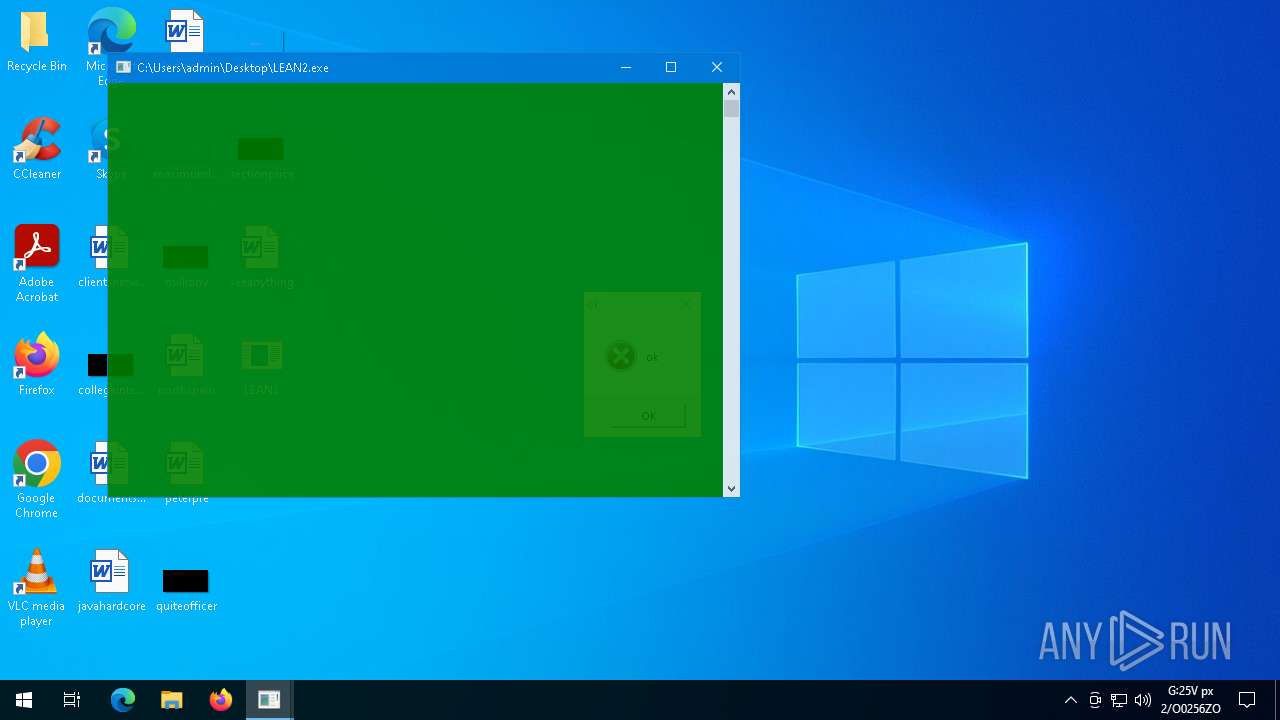This screenshot has height=720, width=1280.
Task: Click the scroll-up arrow in LEAN2.exe window
Action: point(731,91)
